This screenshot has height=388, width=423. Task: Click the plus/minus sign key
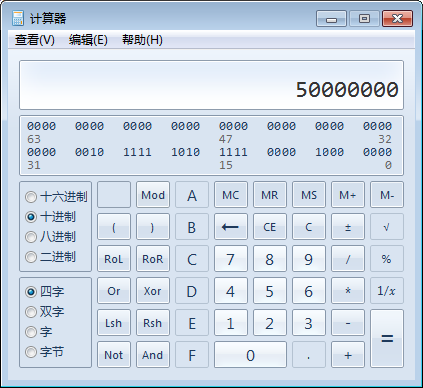[x=348, y=227]
